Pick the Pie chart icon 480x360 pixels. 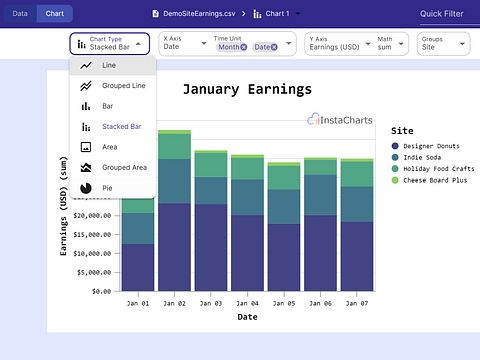coord(86,188)
